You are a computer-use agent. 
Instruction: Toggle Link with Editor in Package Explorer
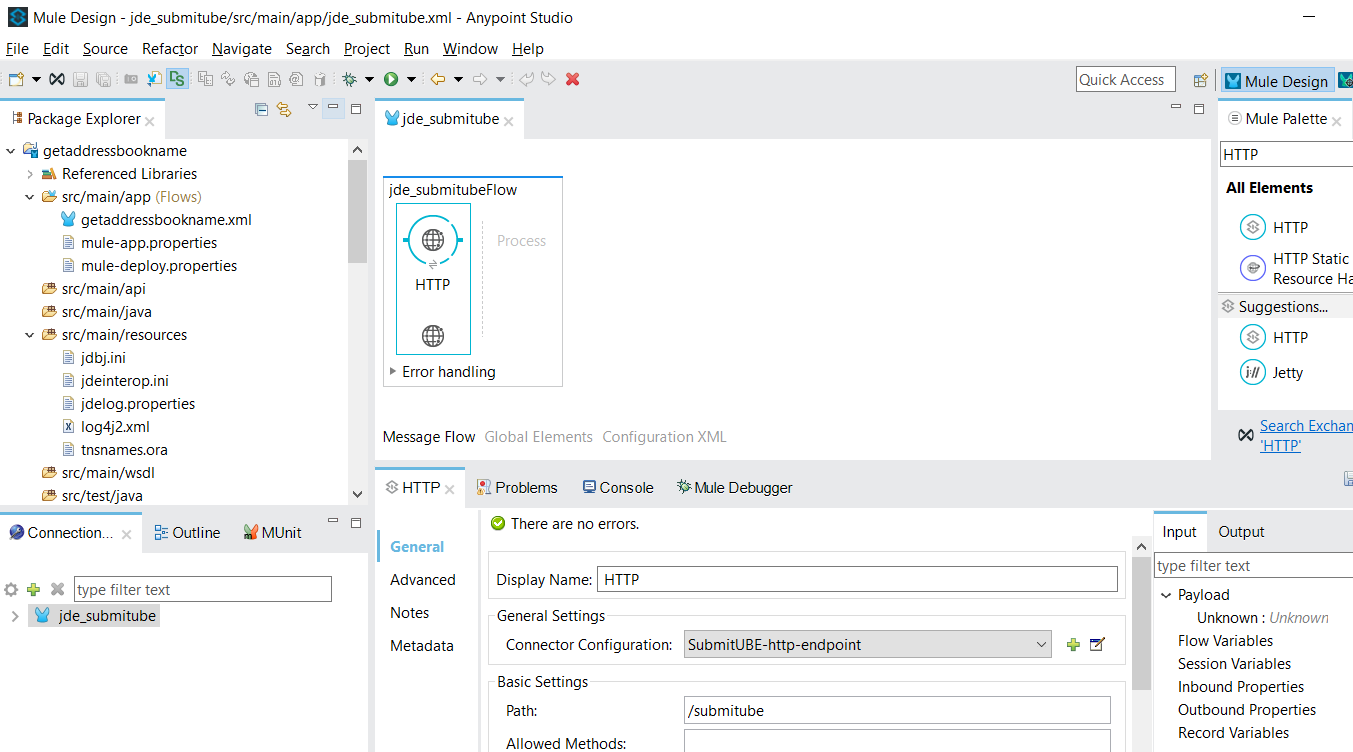coord(284,109)
